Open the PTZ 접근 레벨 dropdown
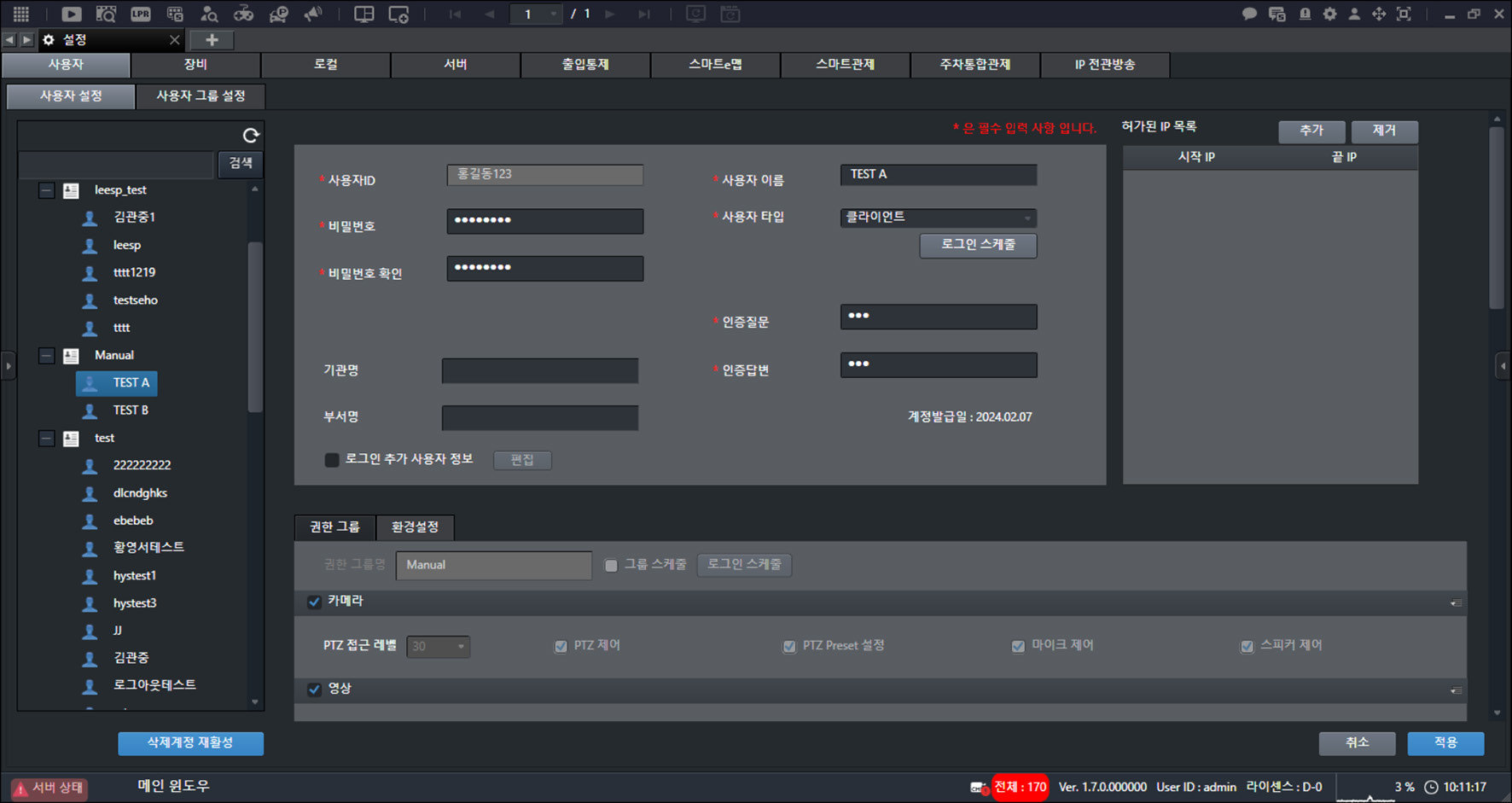 439,646
